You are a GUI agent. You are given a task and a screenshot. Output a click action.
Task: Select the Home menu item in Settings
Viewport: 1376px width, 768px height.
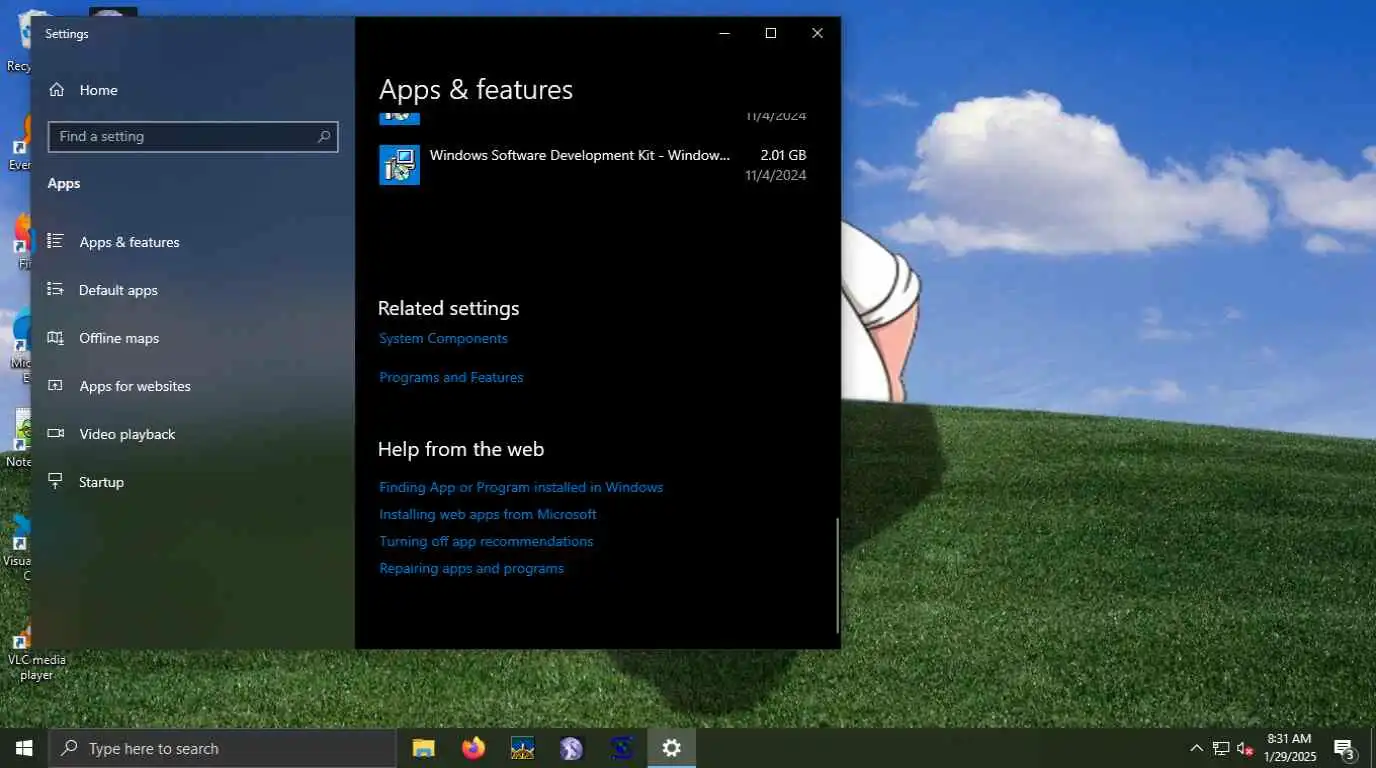(193, 90)
